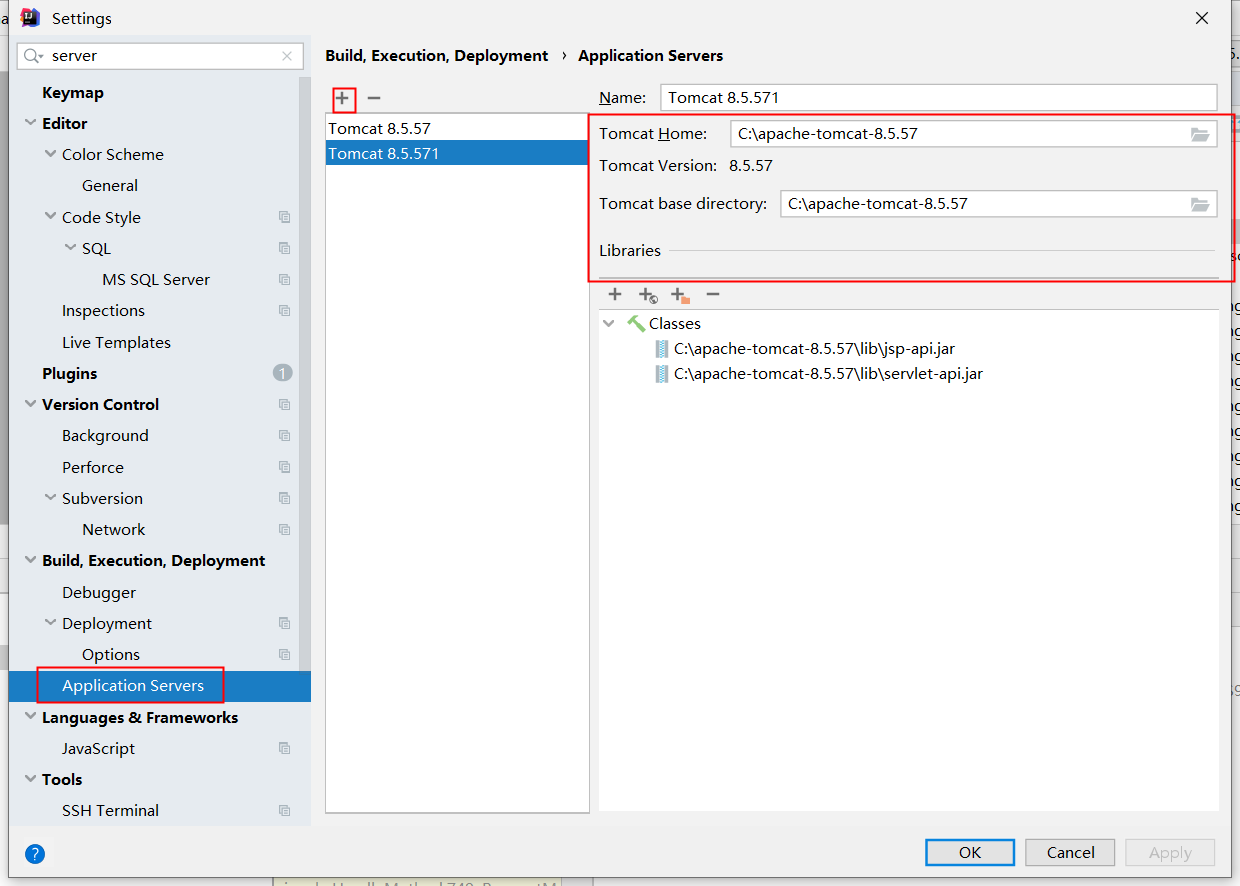Click the jsp-api.jar file icon
Screen dimensions: 1240x886
point(662,349)
